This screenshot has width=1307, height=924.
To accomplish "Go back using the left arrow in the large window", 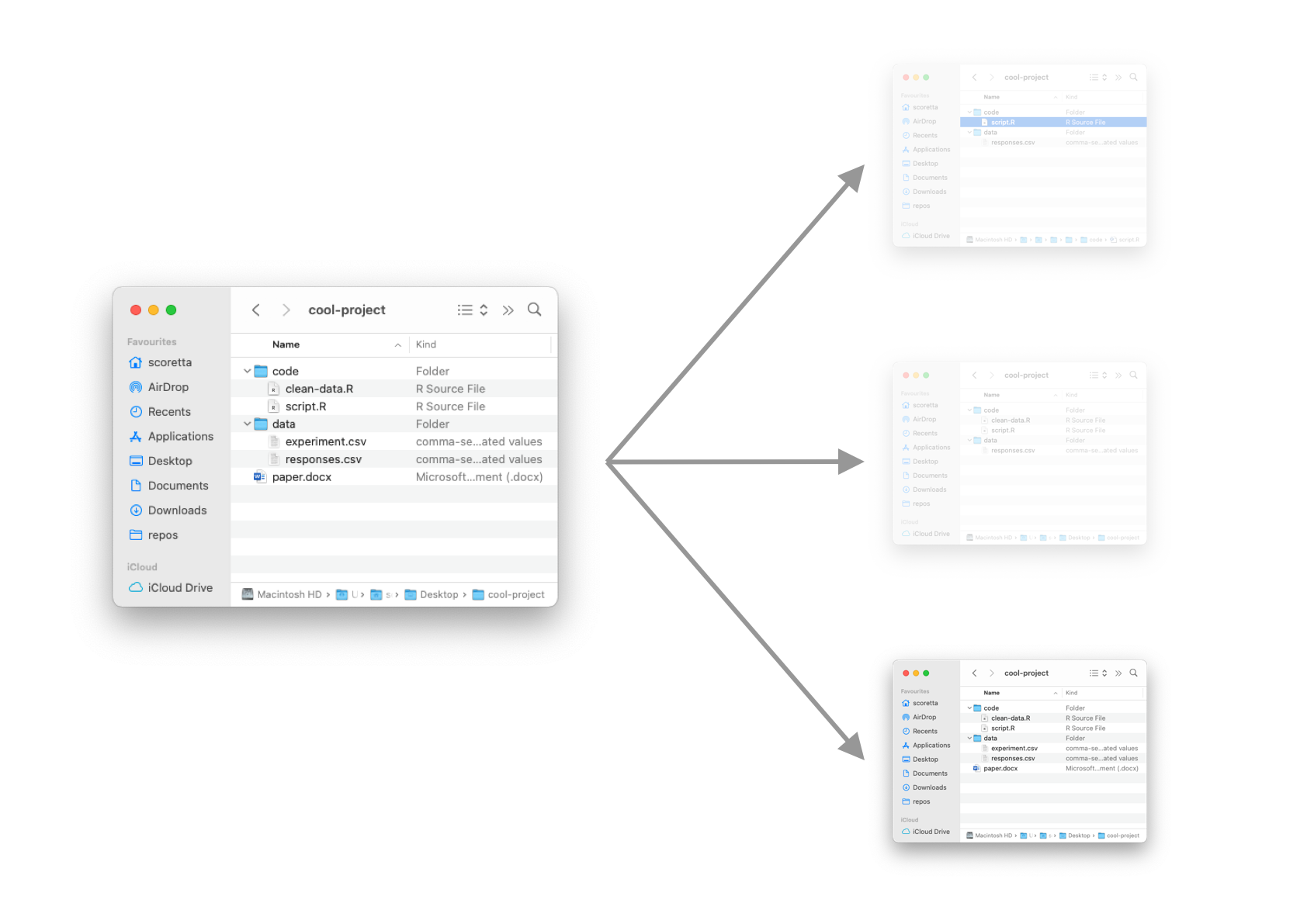I will (256, 310).
